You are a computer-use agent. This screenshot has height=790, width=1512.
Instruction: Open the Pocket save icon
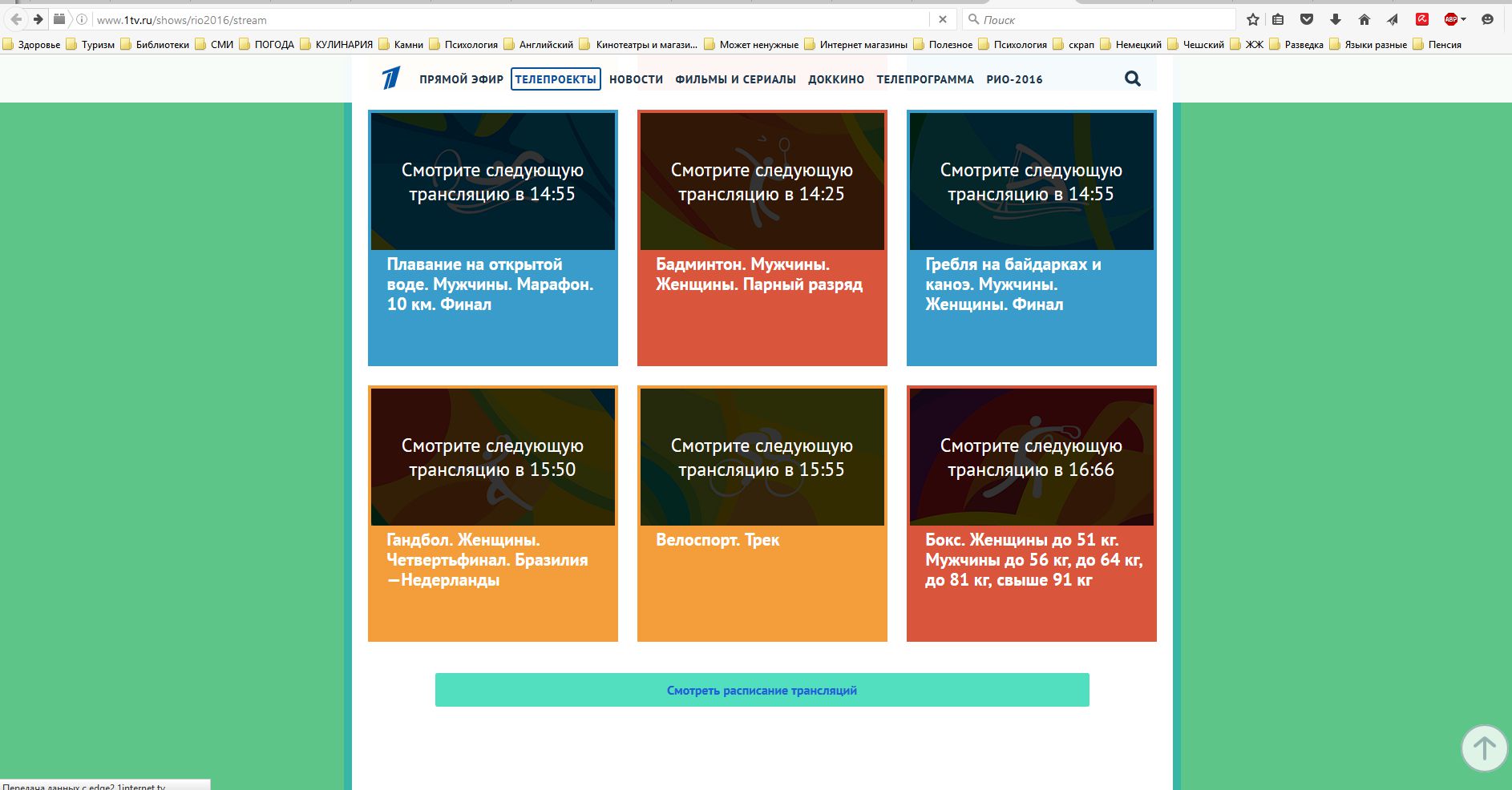coord(1307,20)
